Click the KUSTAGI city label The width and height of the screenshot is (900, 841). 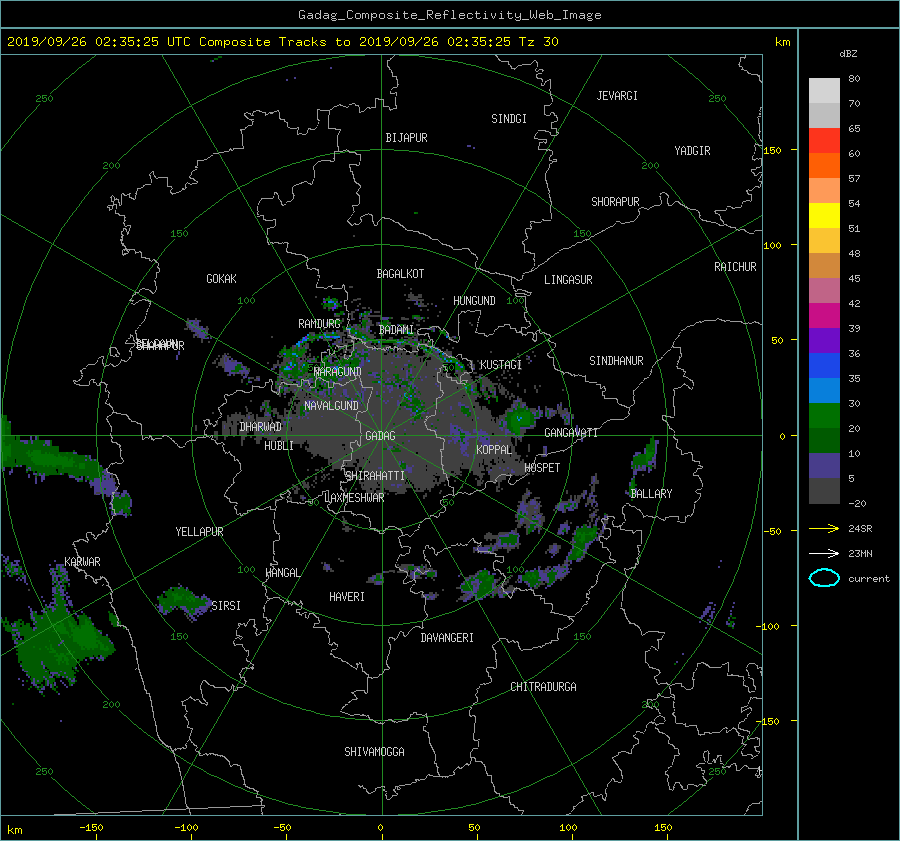[501, 365]
